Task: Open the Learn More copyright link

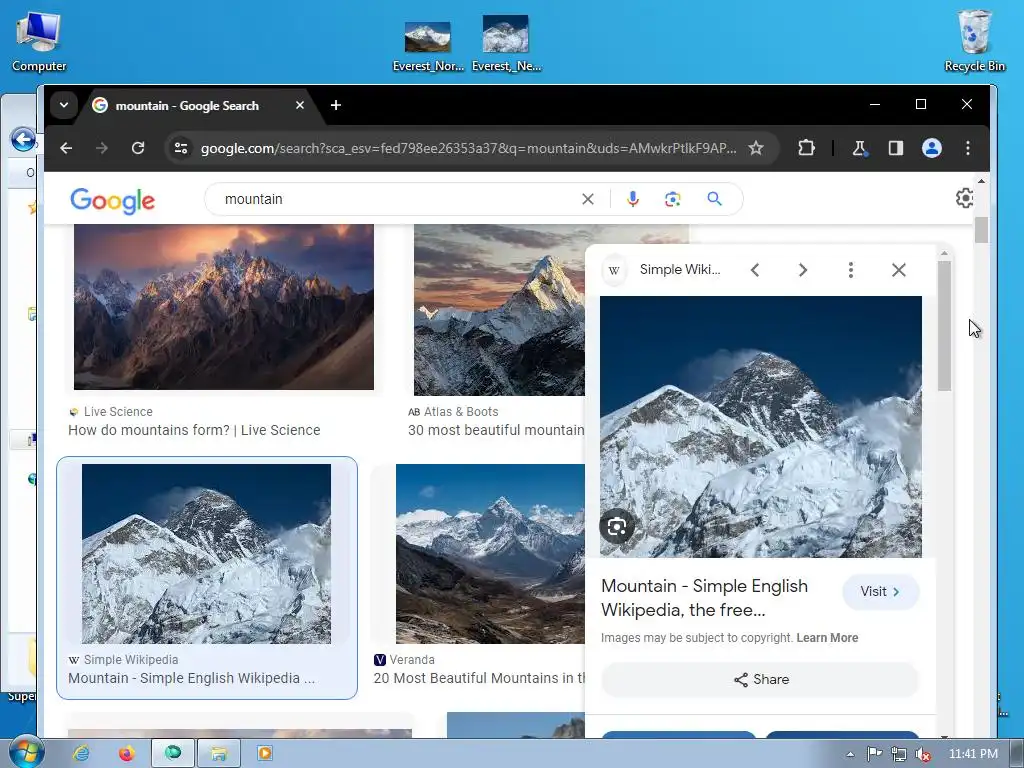Action: click(x=827, y=638)
